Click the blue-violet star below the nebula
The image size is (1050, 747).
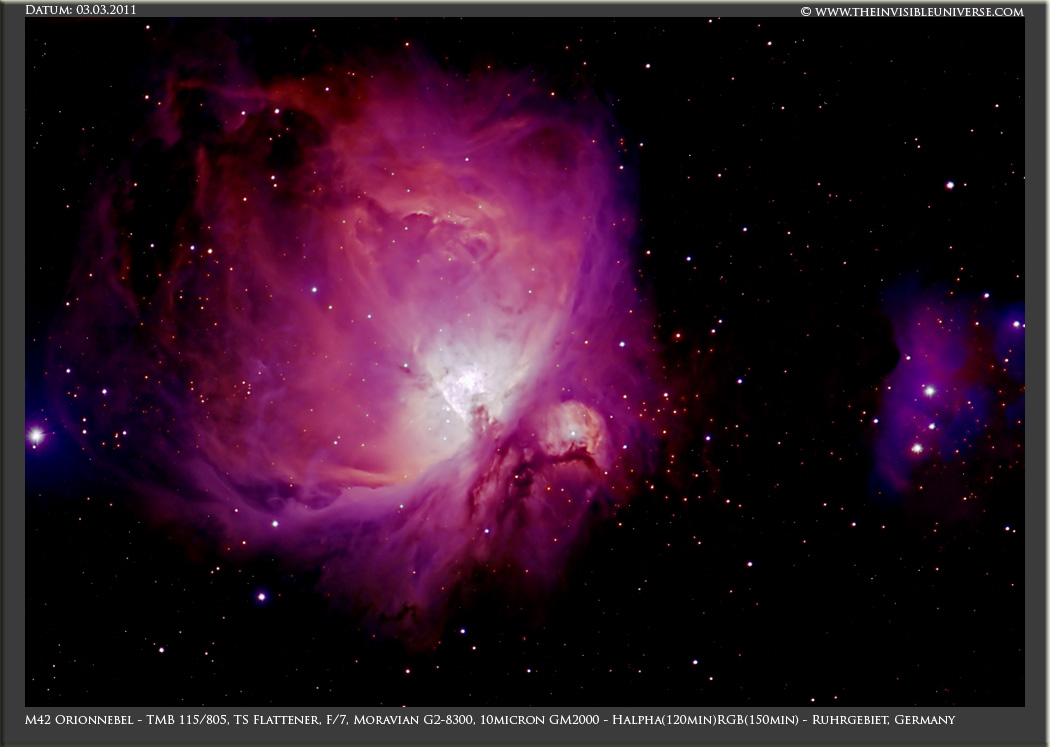pyautogui.click(x=262, y=596)
